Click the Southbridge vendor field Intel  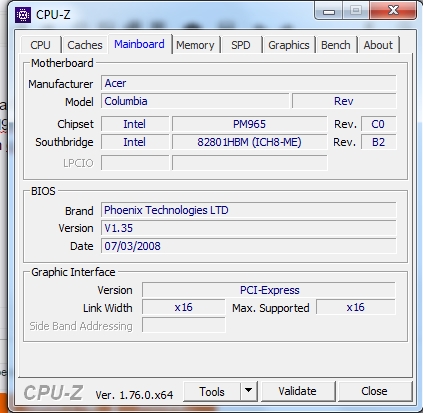pyautogui.click(x=135, y=142)
